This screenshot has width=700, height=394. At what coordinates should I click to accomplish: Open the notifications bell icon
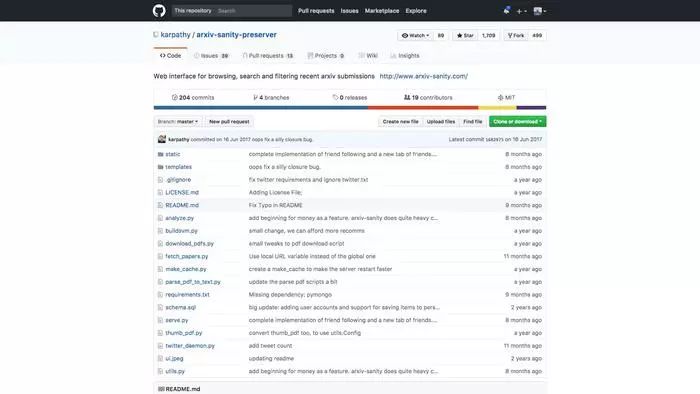click(507, 10)
